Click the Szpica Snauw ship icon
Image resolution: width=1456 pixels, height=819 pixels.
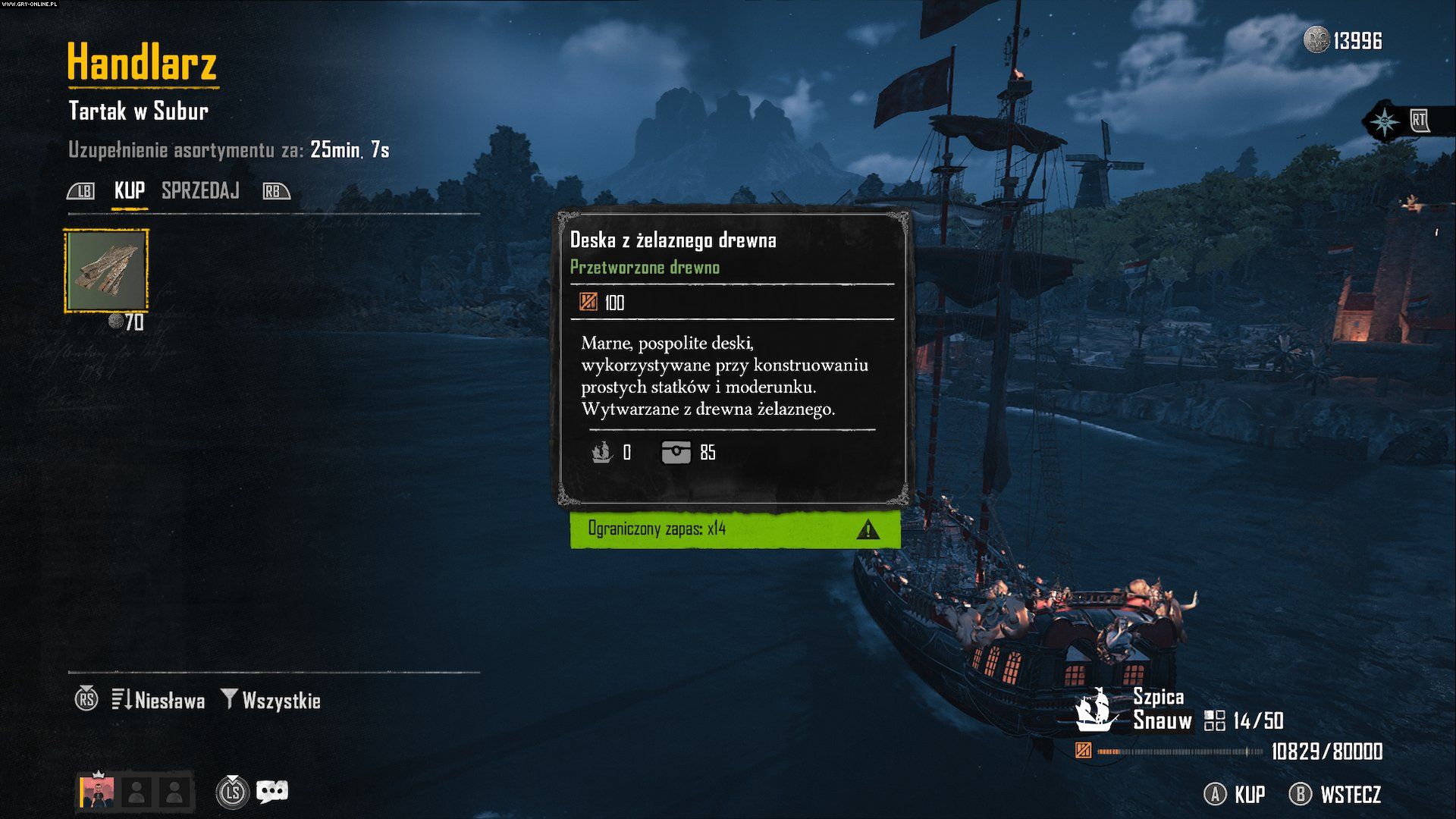[1095, 710]
